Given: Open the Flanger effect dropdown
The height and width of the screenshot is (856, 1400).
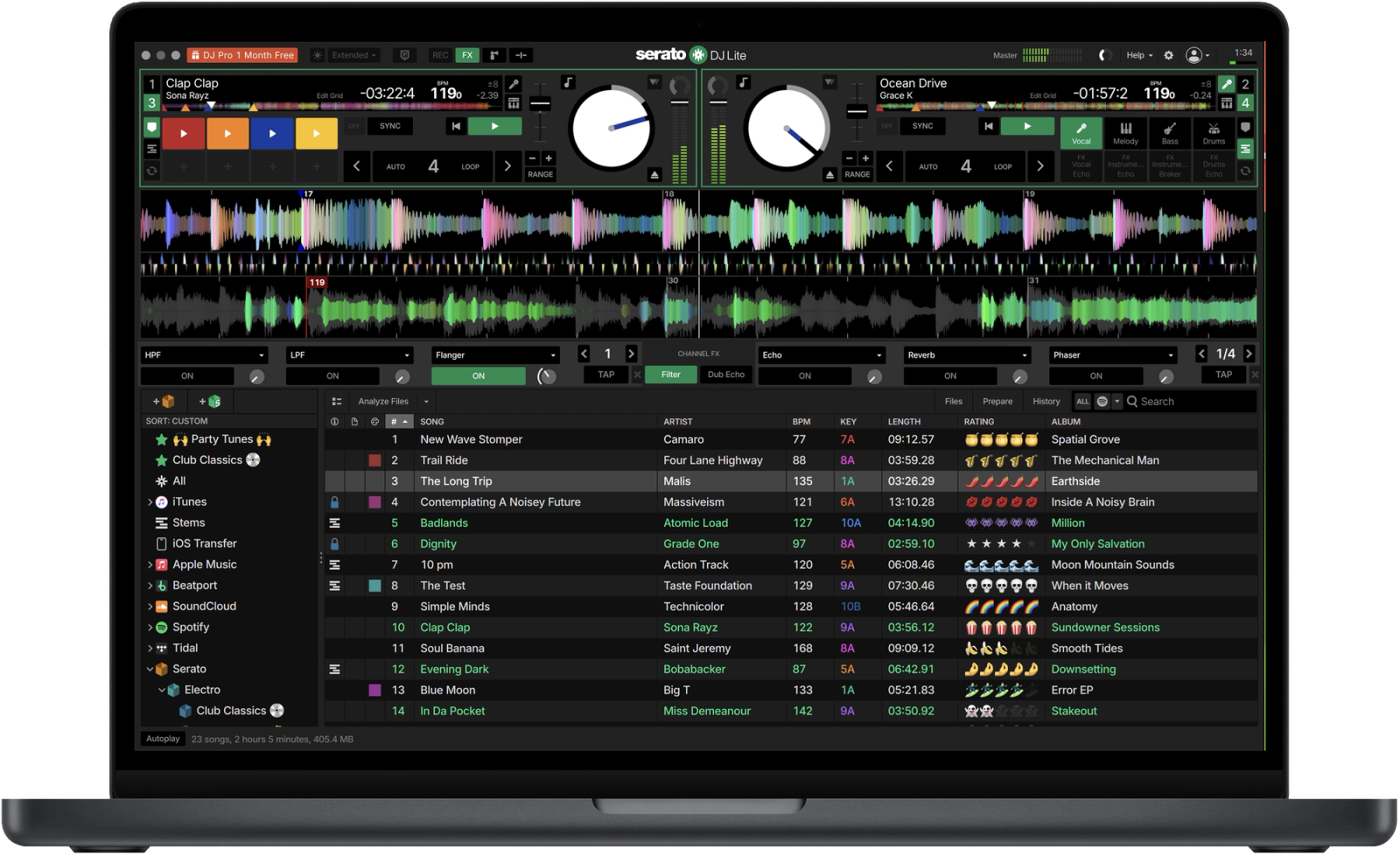Looking at the screenshot, I should click(x=494, y=355).
